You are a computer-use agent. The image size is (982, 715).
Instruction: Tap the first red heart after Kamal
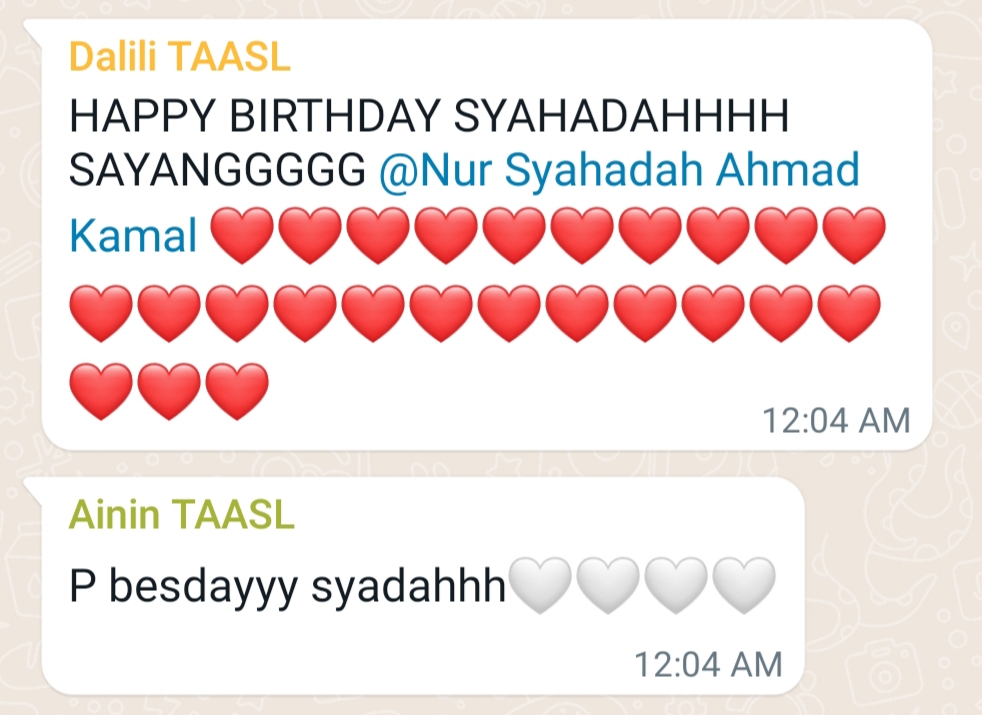point(242,235)
